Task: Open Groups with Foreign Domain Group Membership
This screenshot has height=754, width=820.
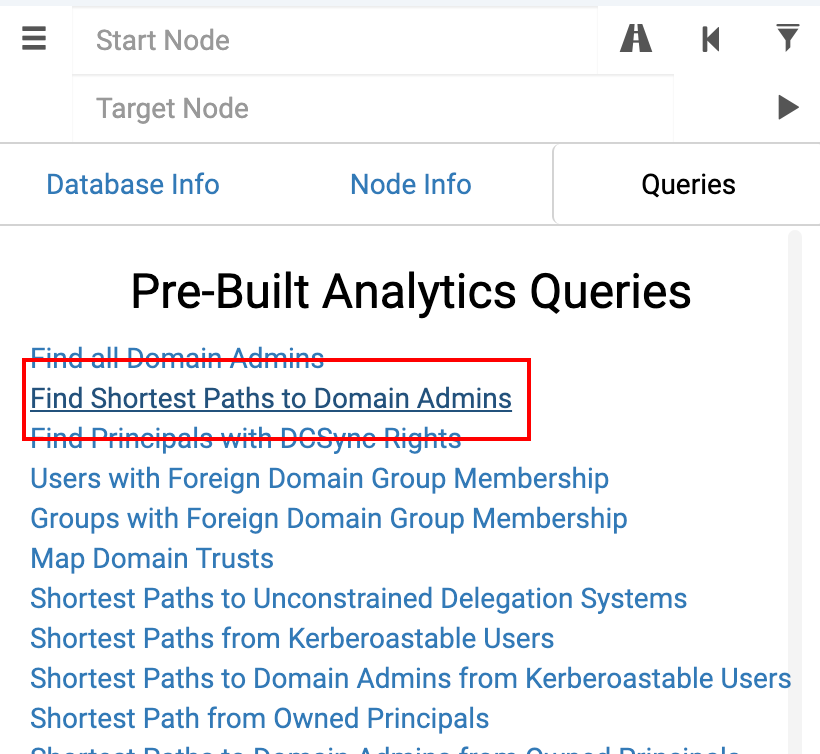Action: pyautogui.click(x=329, y=518)
